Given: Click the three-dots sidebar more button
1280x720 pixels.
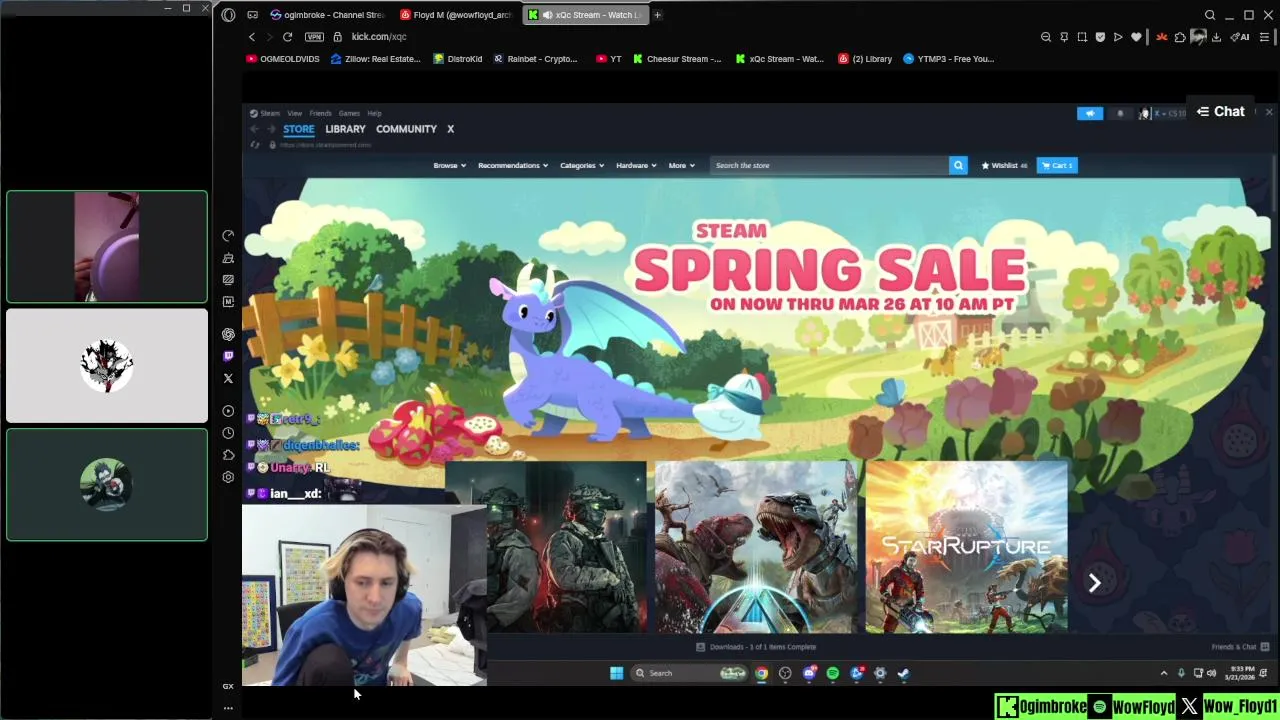Looking at the screenshot, I should tap(228, 708).
